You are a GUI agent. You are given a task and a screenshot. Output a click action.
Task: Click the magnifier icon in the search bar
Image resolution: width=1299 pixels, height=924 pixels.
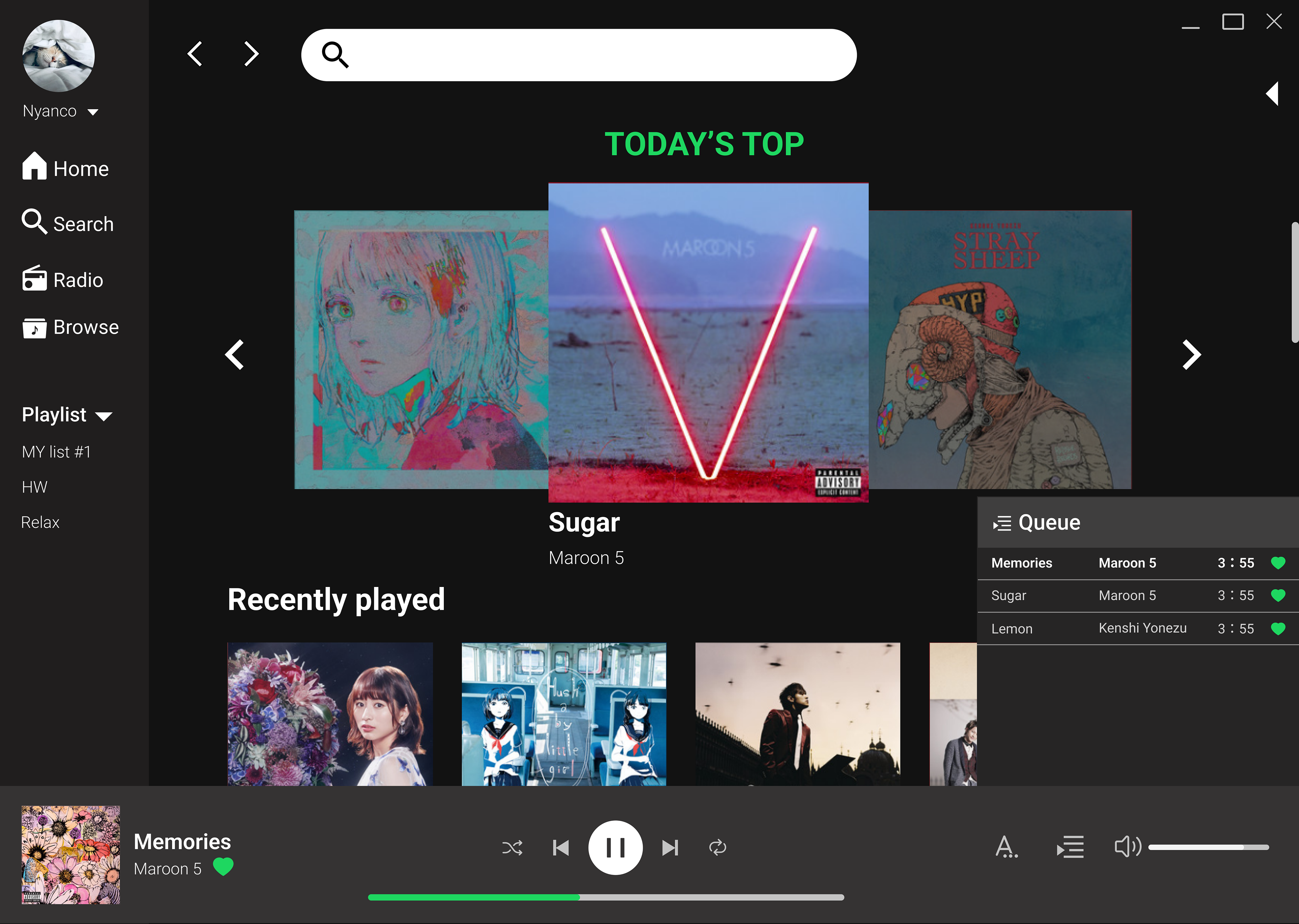click(x=335, y=54)
